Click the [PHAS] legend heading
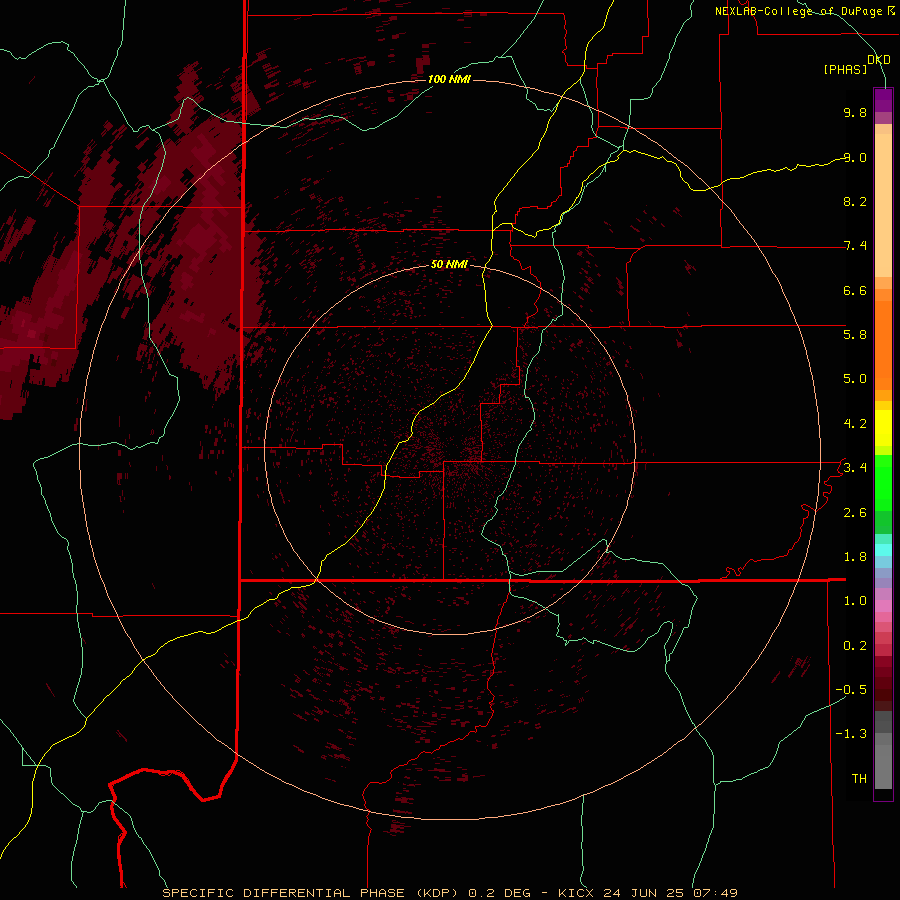This screenshot has height=900, width=900. [845, 69]
